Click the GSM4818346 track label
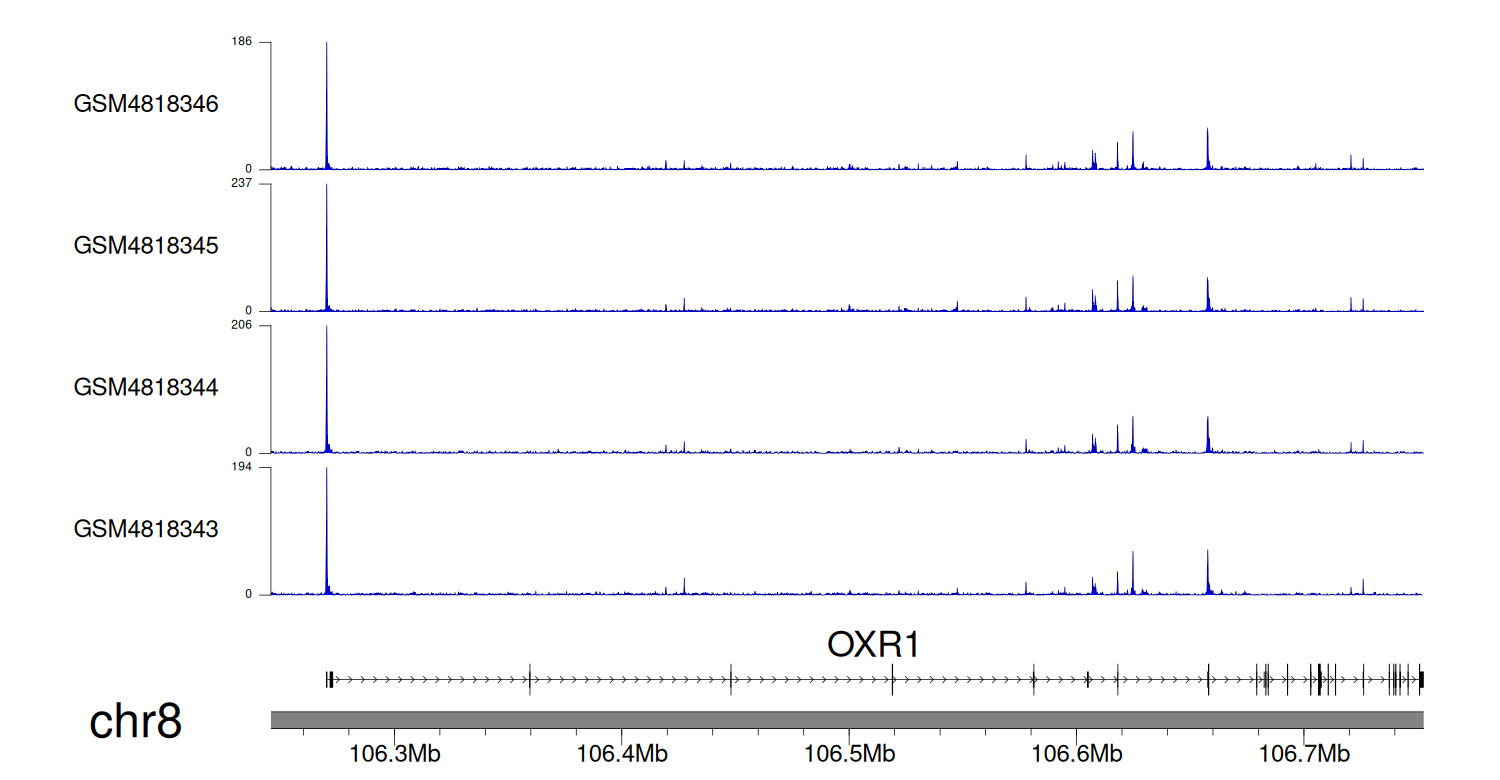Screen dimensions: 1500x780 pos(146,104)
